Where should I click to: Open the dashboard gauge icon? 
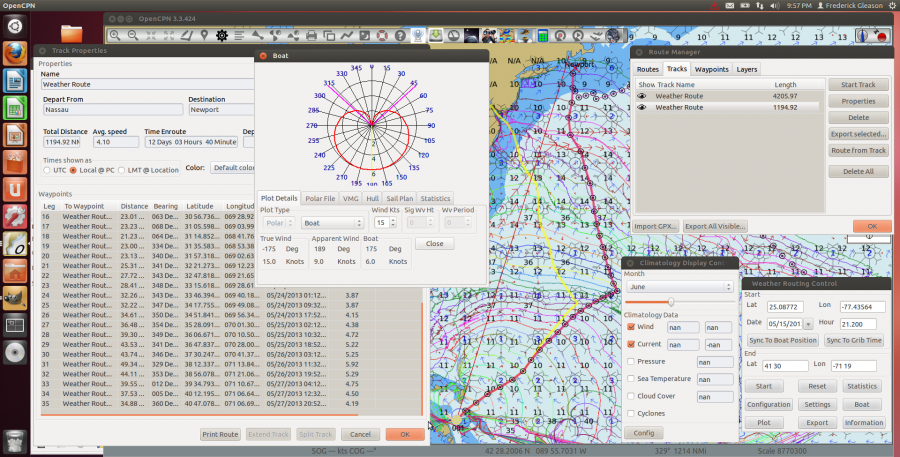(x=453, y=36)
